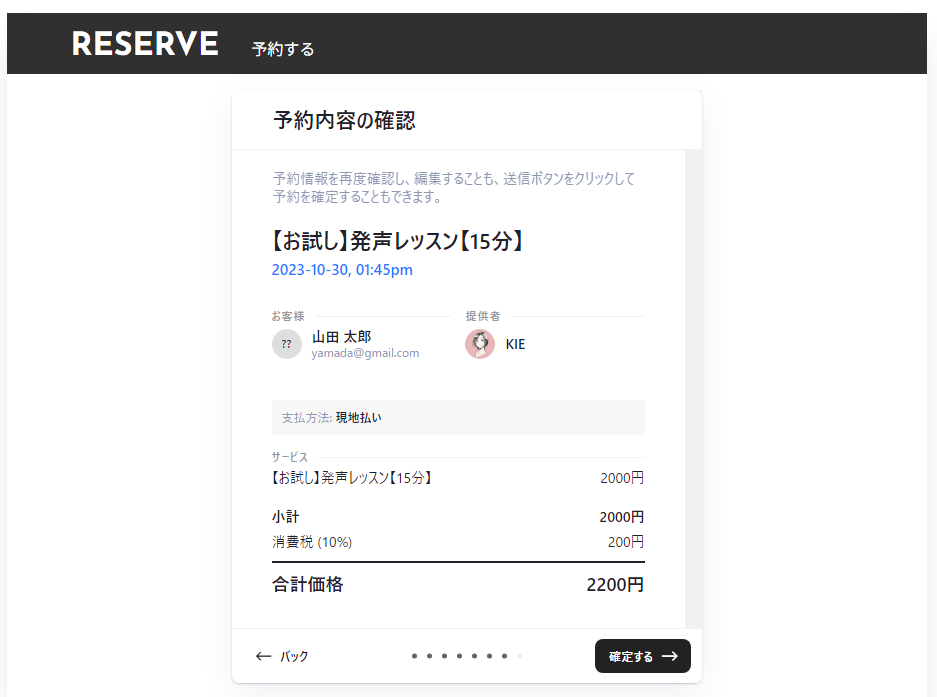Click the customer name 山田 太郎

[341, 337]
